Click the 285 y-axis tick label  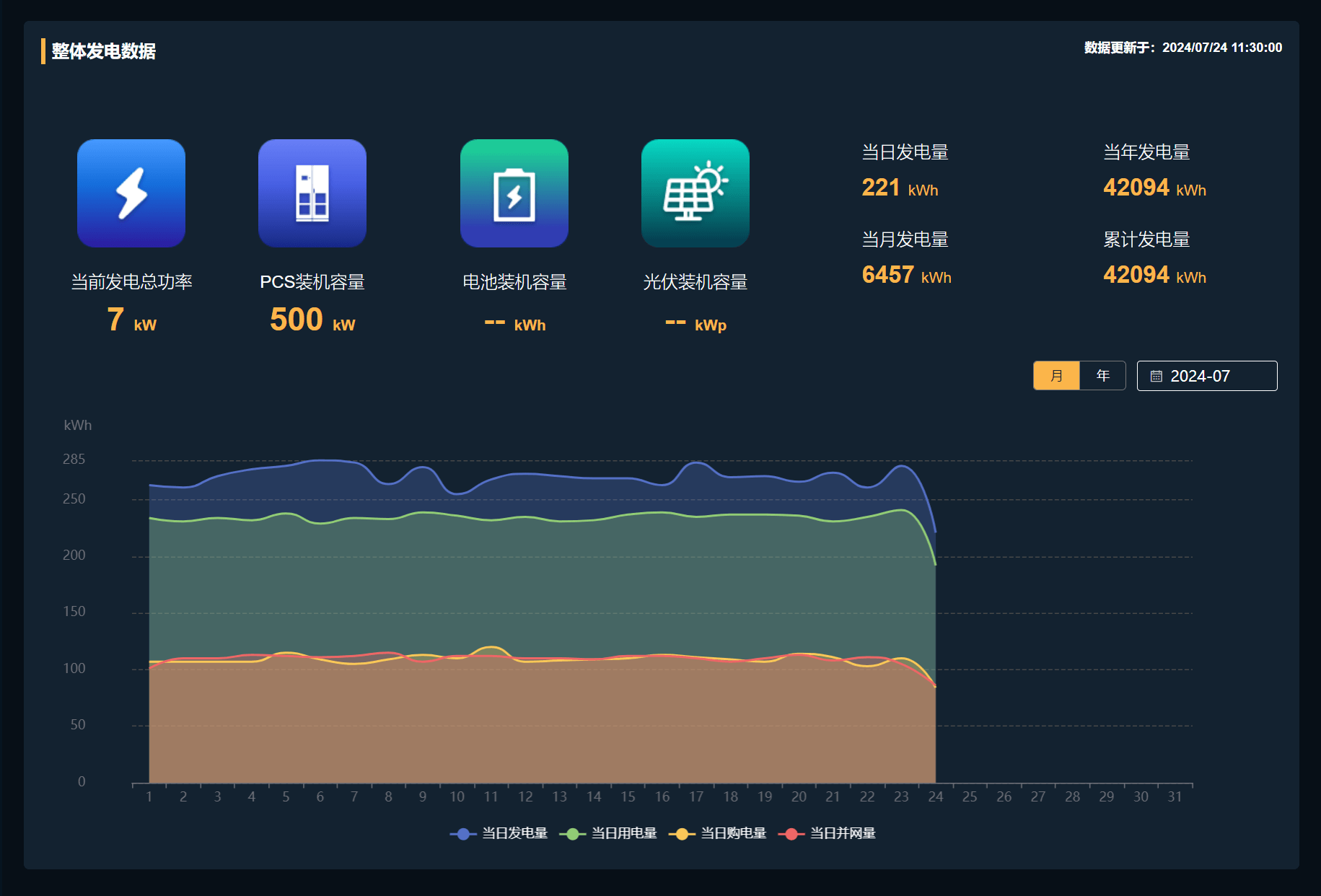point(74,460)
